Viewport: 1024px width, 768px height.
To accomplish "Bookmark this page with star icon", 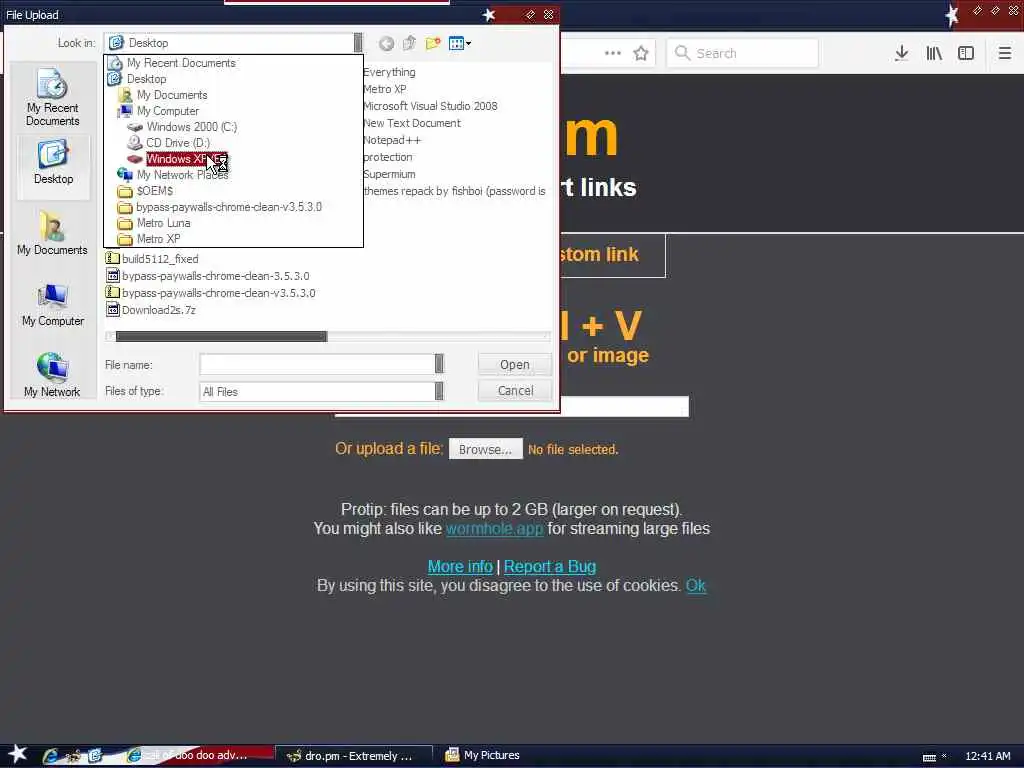I will pyautogui.click(x=641, y=53).
